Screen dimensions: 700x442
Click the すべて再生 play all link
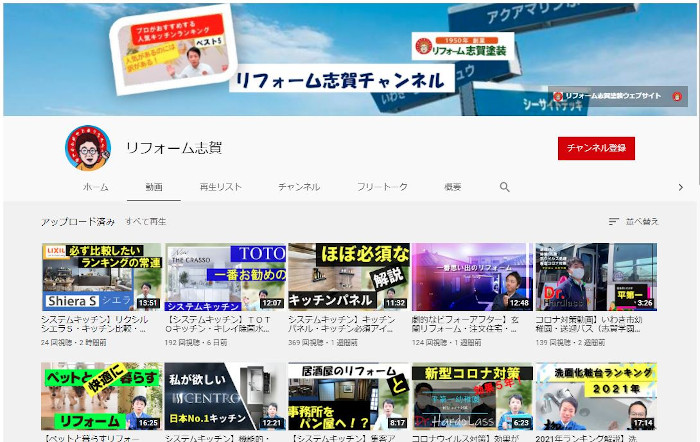click(146, 221)
